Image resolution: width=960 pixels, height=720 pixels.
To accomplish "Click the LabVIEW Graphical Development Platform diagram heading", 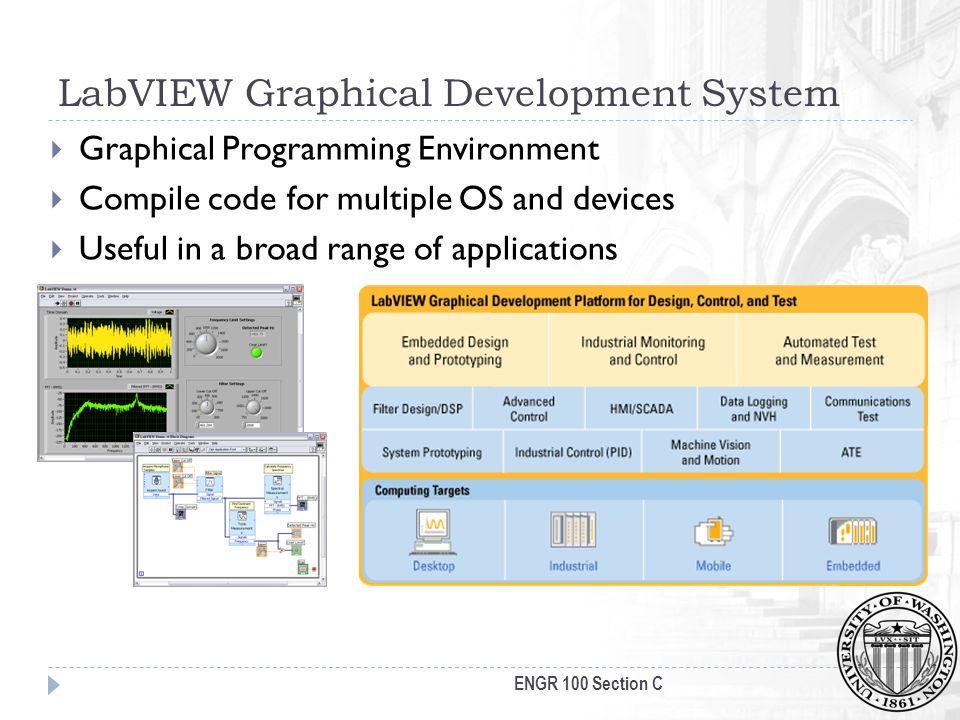I will (x=583, y=301).
